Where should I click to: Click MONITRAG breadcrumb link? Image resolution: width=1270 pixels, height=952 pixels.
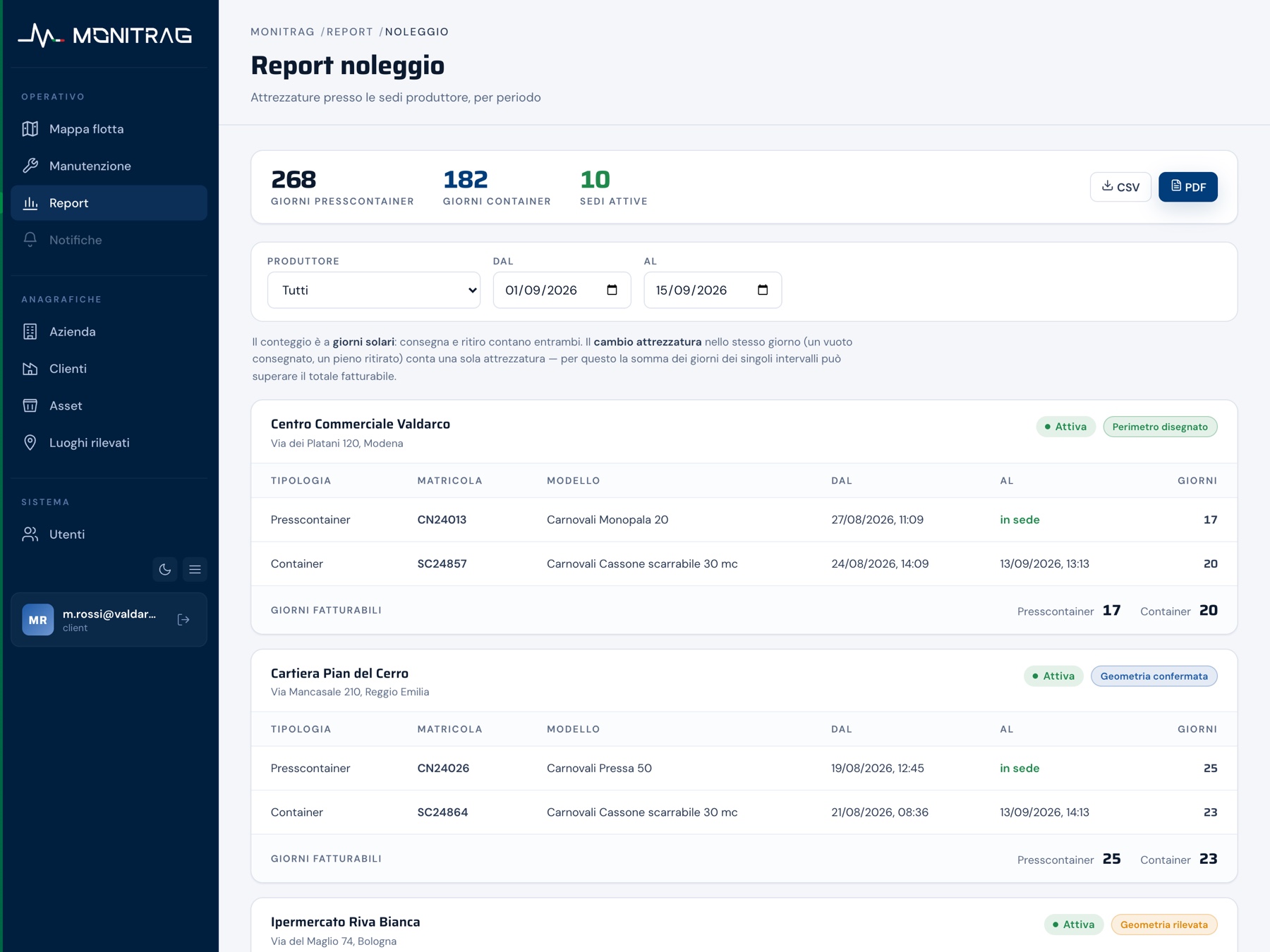click(283, 32)
